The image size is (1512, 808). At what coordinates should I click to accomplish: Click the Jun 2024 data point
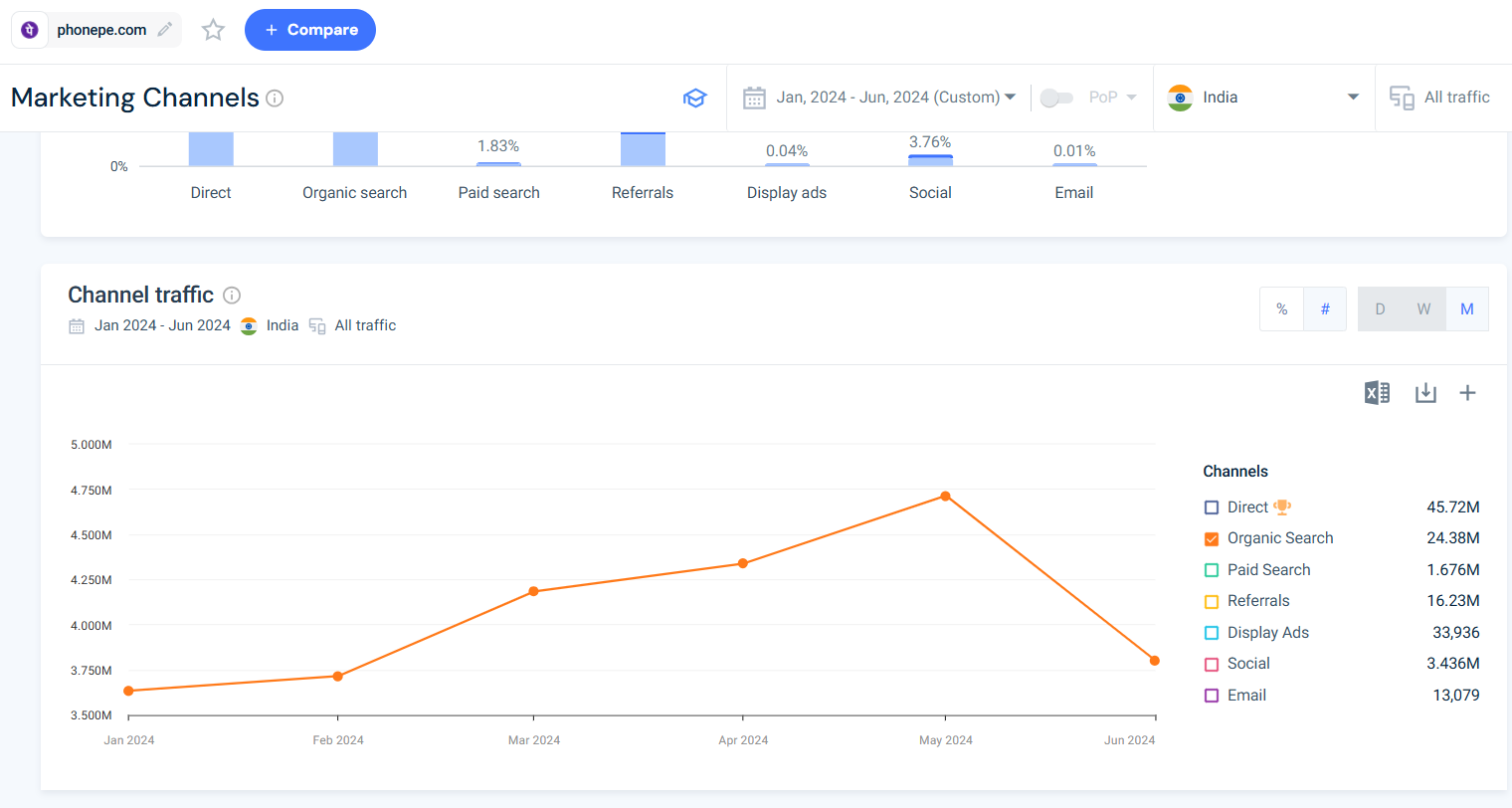click(1154, 661)
